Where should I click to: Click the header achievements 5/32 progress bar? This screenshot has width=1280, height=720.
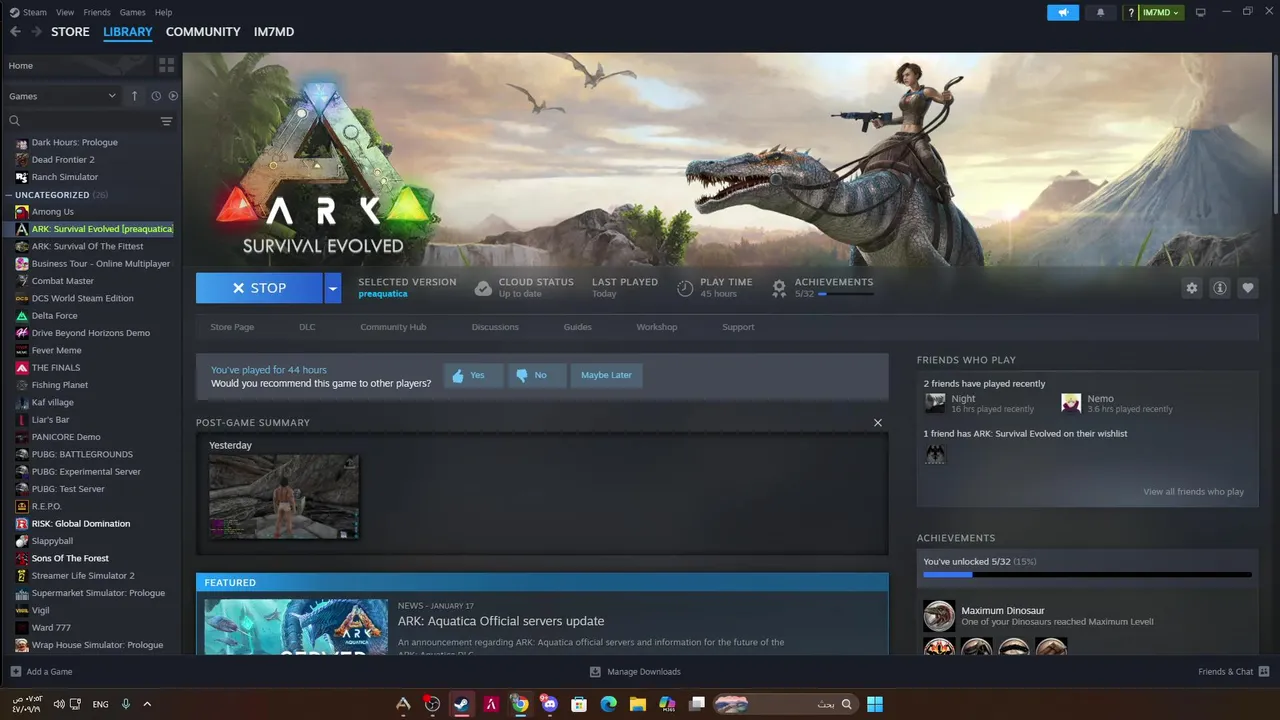[845, 294]
